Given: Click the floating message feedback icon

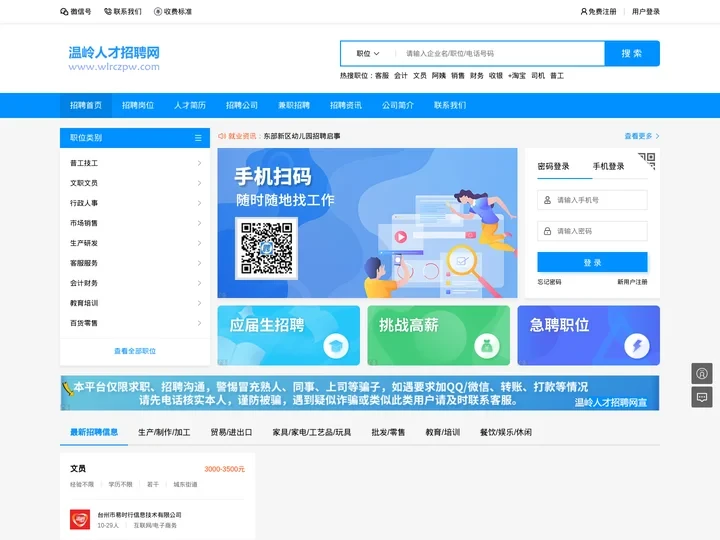Looking at the screenshot, I should coord(702,397).
